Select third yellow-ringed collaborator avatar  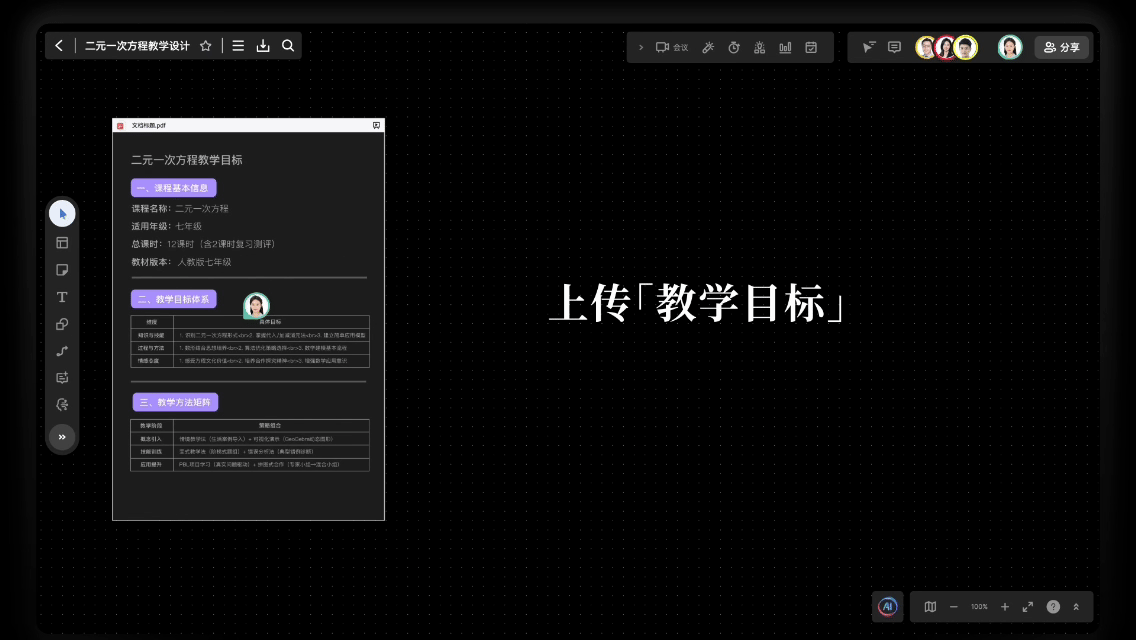[966, 47]
